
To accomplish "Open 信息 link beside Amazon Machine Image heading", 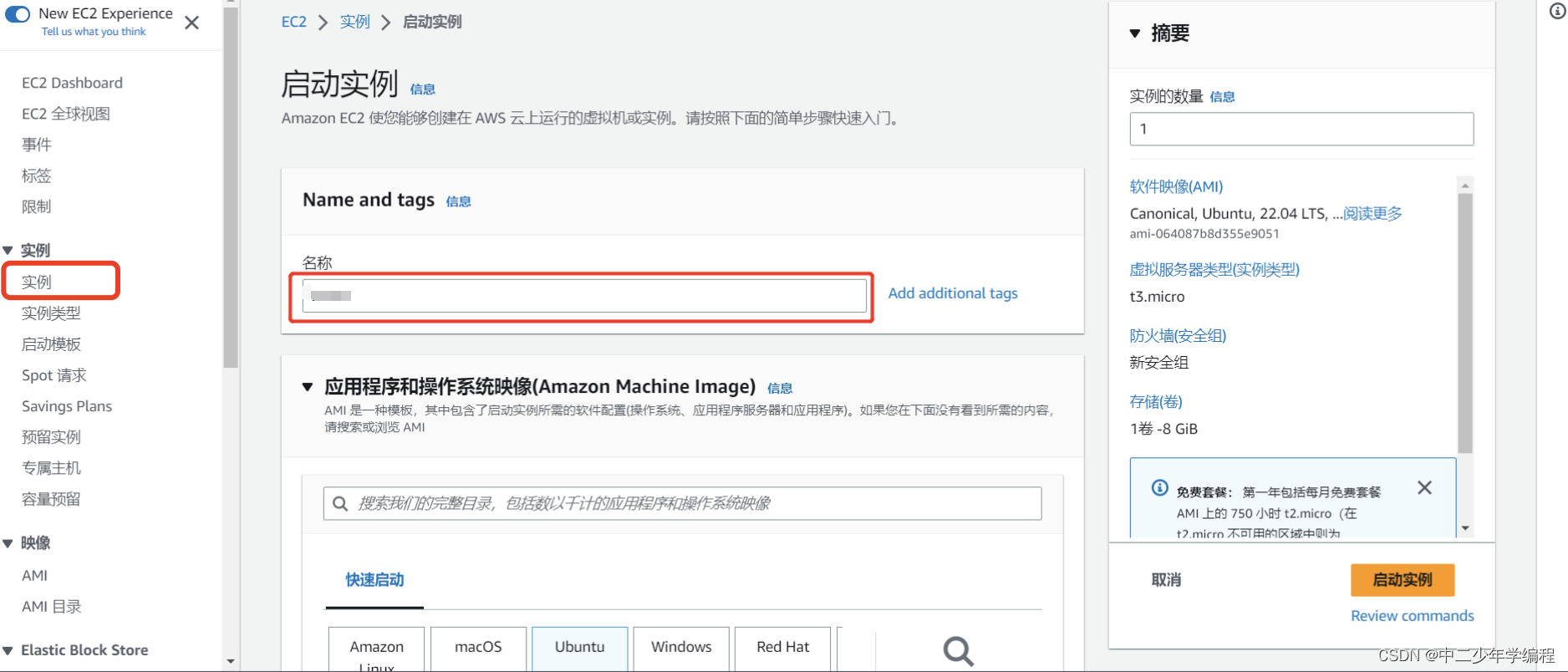I will point(780,388).
